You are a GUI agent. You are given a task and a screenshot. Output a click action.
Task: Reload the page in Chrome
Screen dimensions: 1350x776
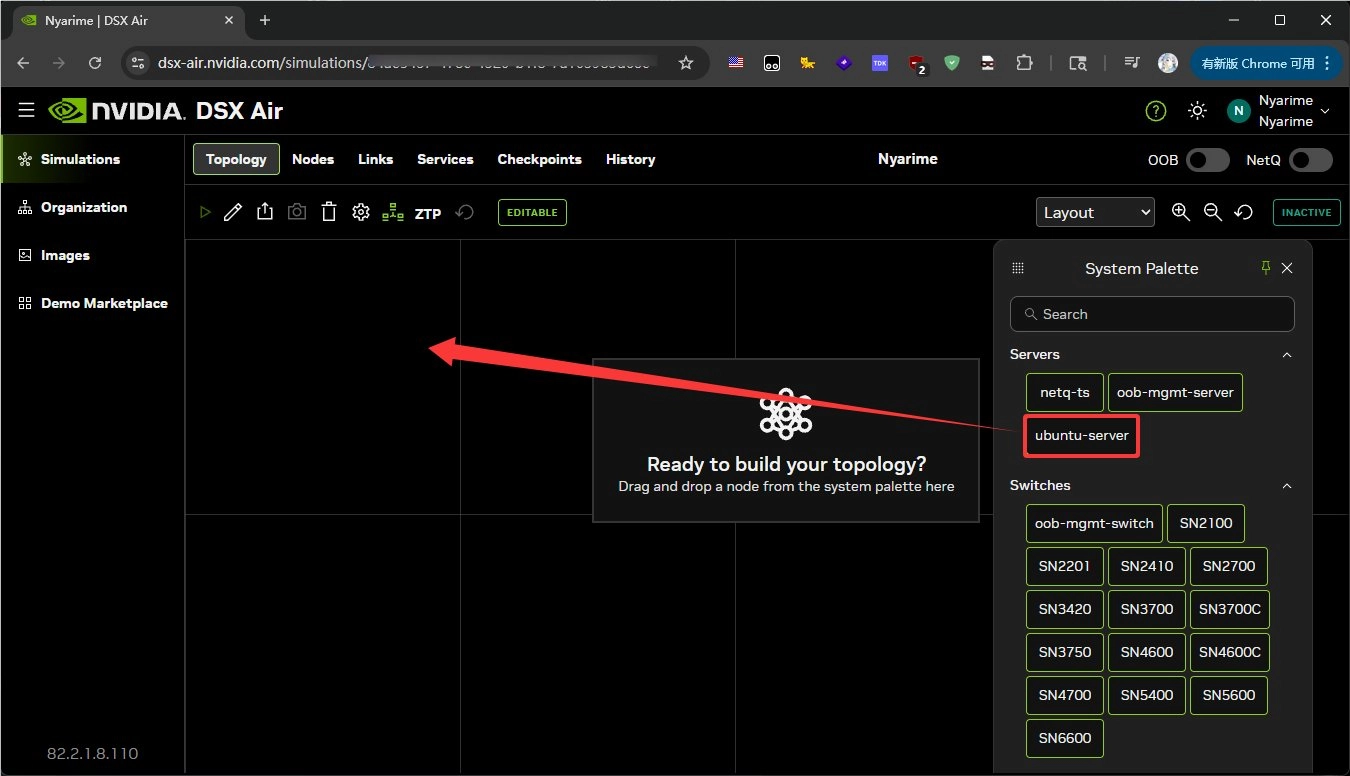[x=95, y=63]
